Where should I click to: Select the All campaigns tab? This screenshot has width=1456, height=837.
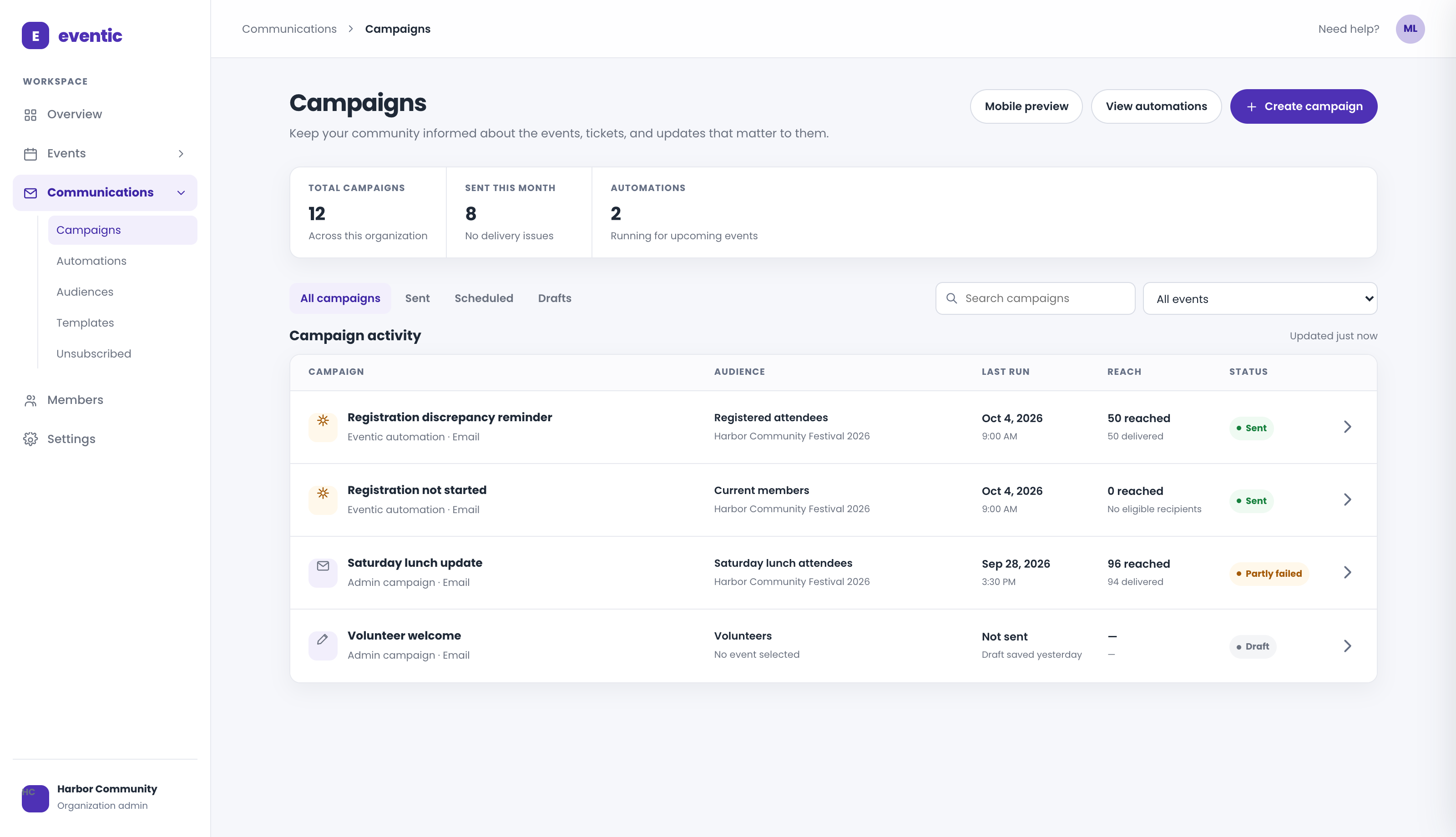[x=340, y=298]
